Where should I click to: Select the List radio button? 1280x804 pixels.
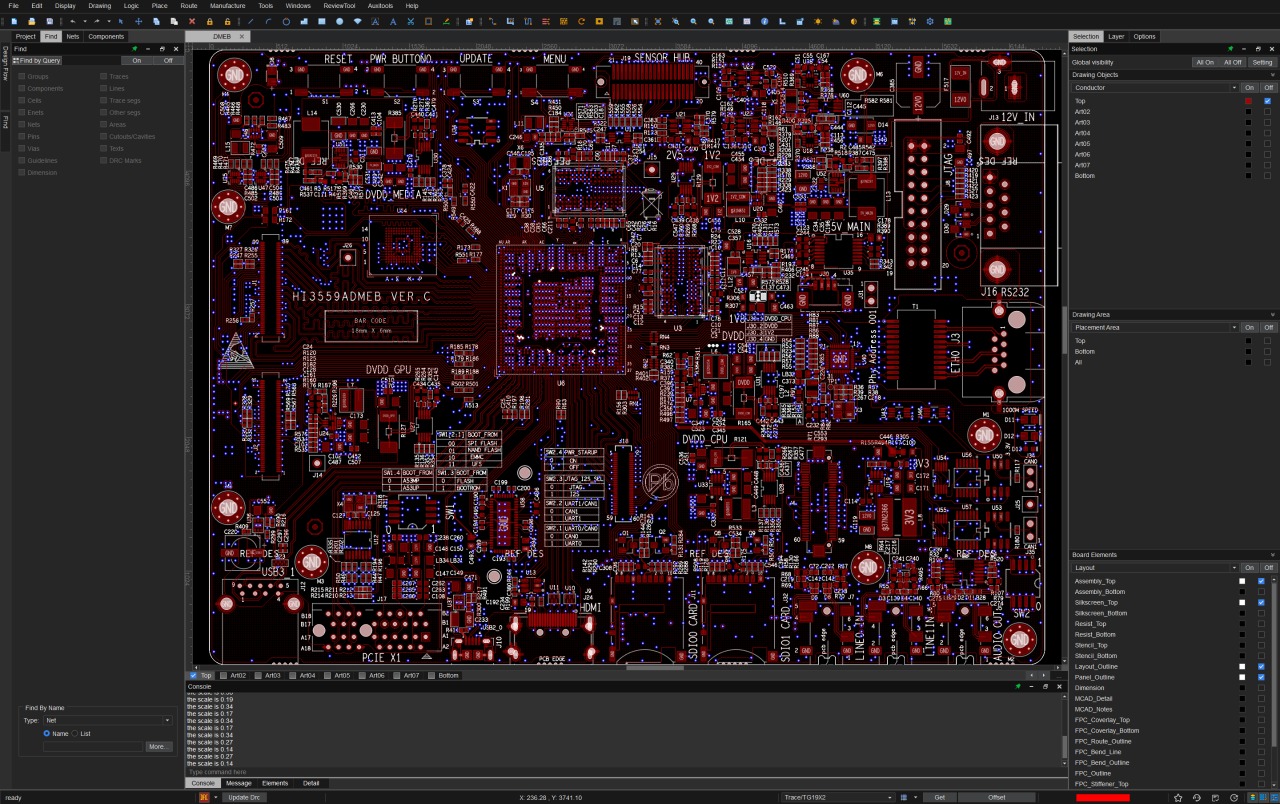pos(75,733)
